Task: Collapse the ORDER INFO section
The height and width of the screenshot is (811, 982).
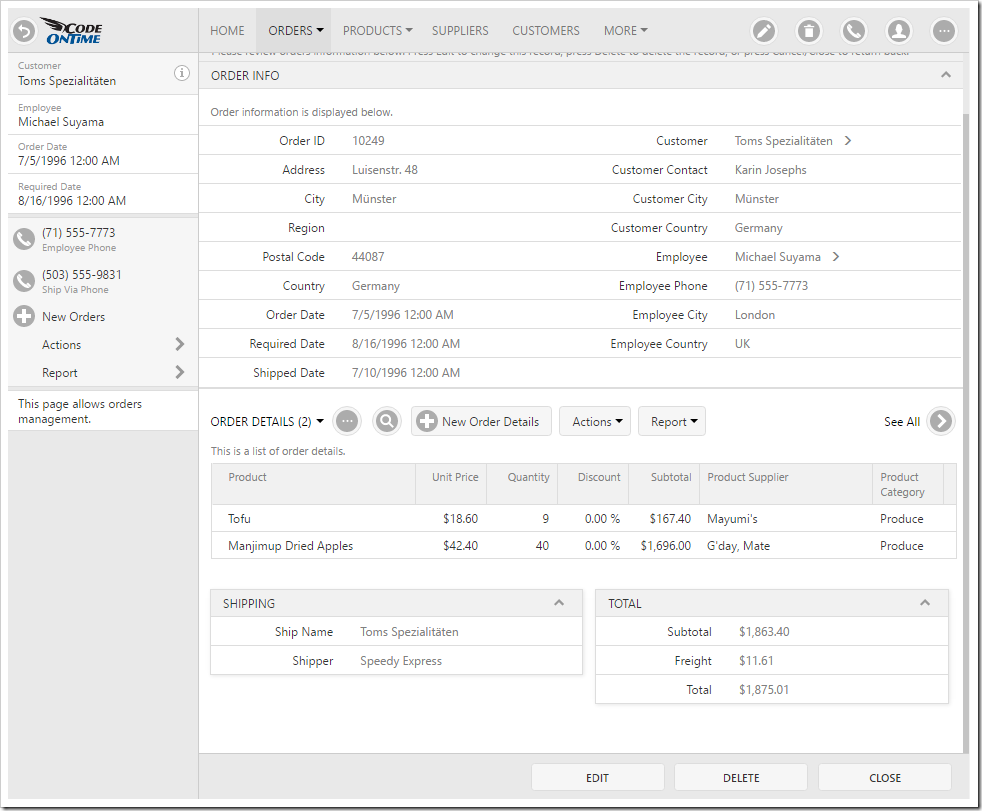Action: pyautogui.click(x=946, y=75)
